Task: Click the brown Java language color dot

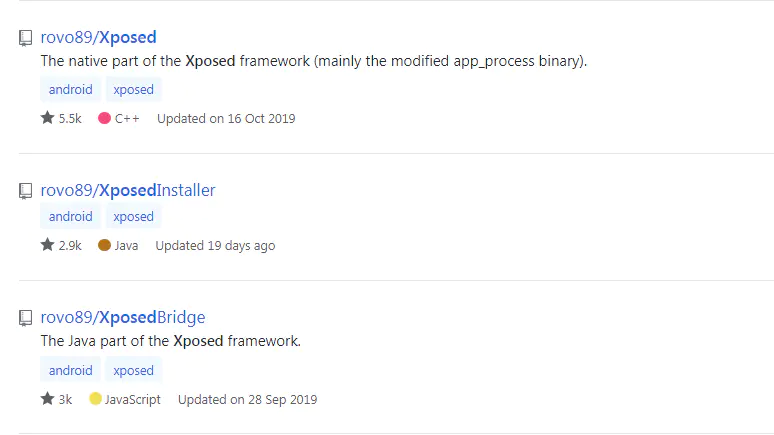Action: point(104,245)
